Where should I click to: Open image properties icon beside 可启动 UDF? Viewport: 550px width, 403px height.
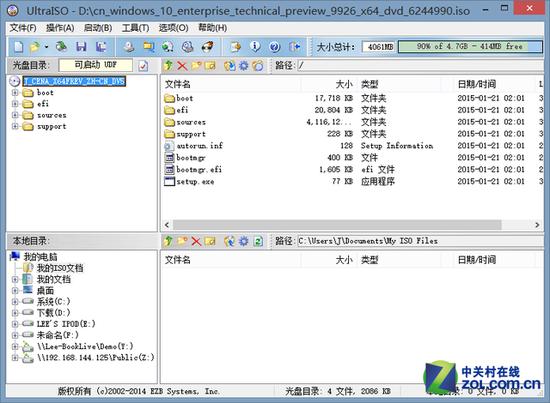pyautogui.click(x=143, y=66)
